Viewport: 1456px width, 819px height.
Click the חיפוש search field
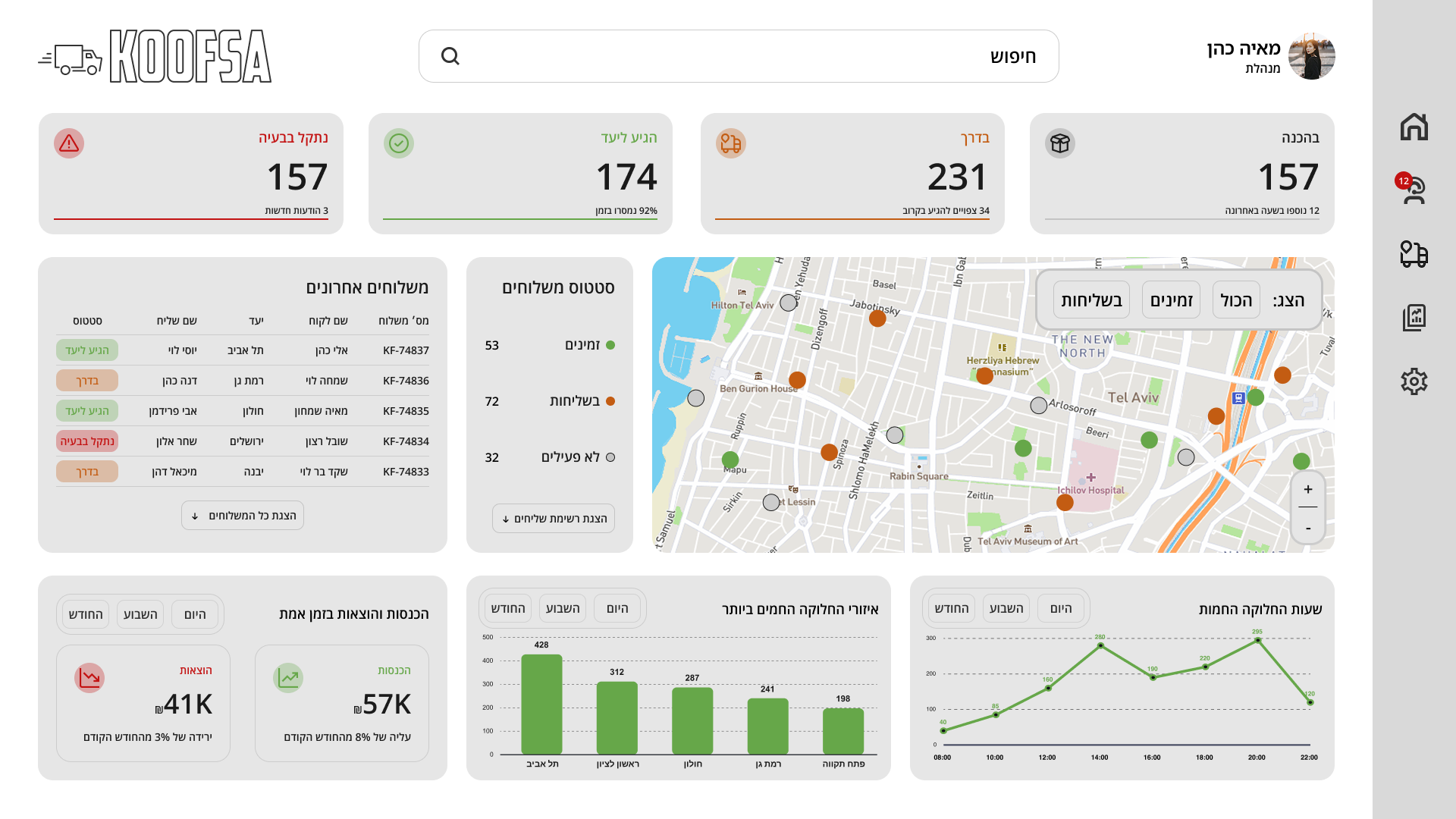(739, 56)
